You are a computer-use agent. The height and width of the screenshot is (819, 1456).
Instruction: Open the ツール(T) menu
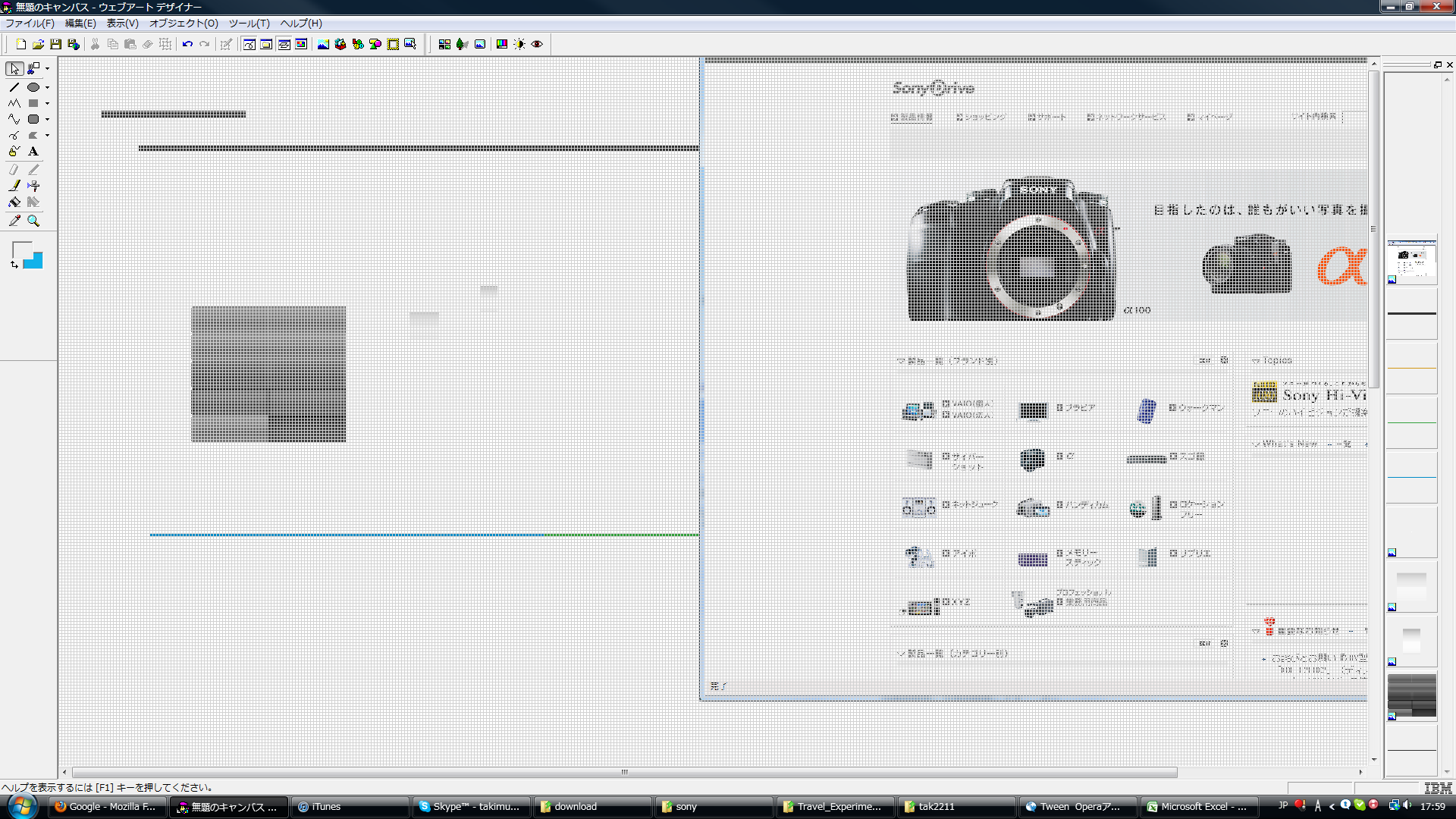[x=249, y=24]
